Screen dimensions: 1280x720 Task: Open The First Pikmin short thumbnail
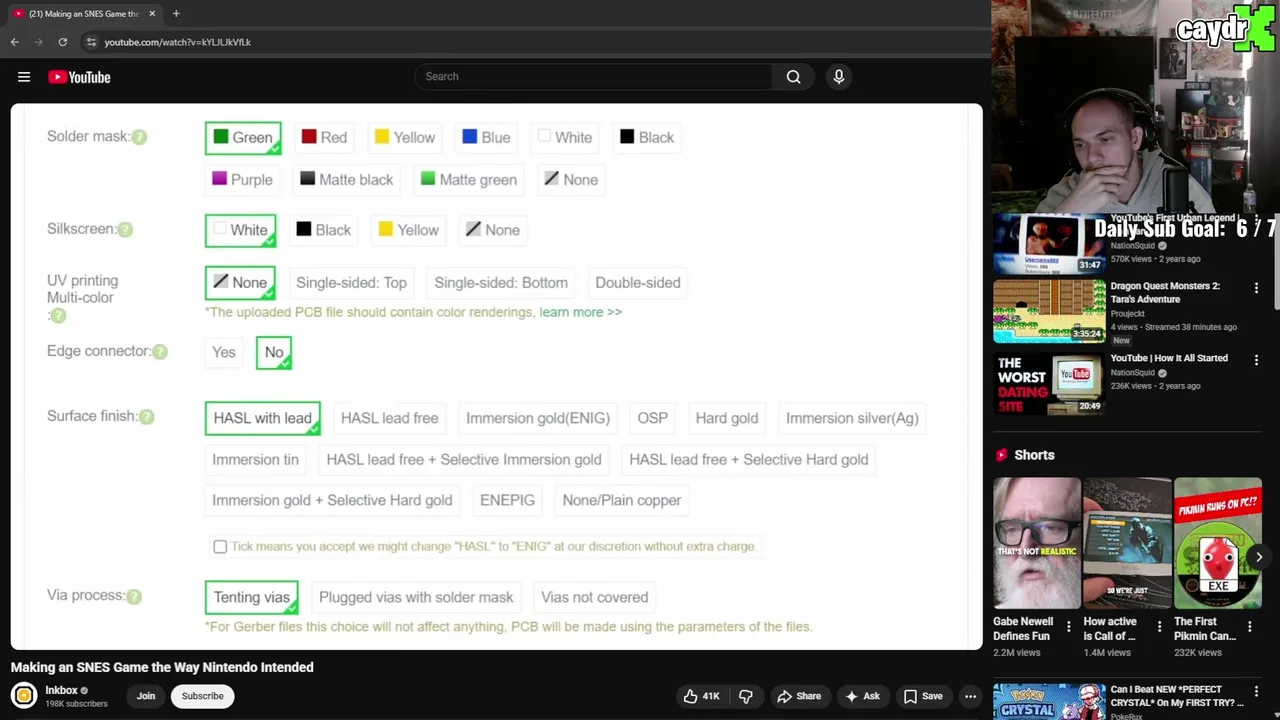click(1218, 543)
